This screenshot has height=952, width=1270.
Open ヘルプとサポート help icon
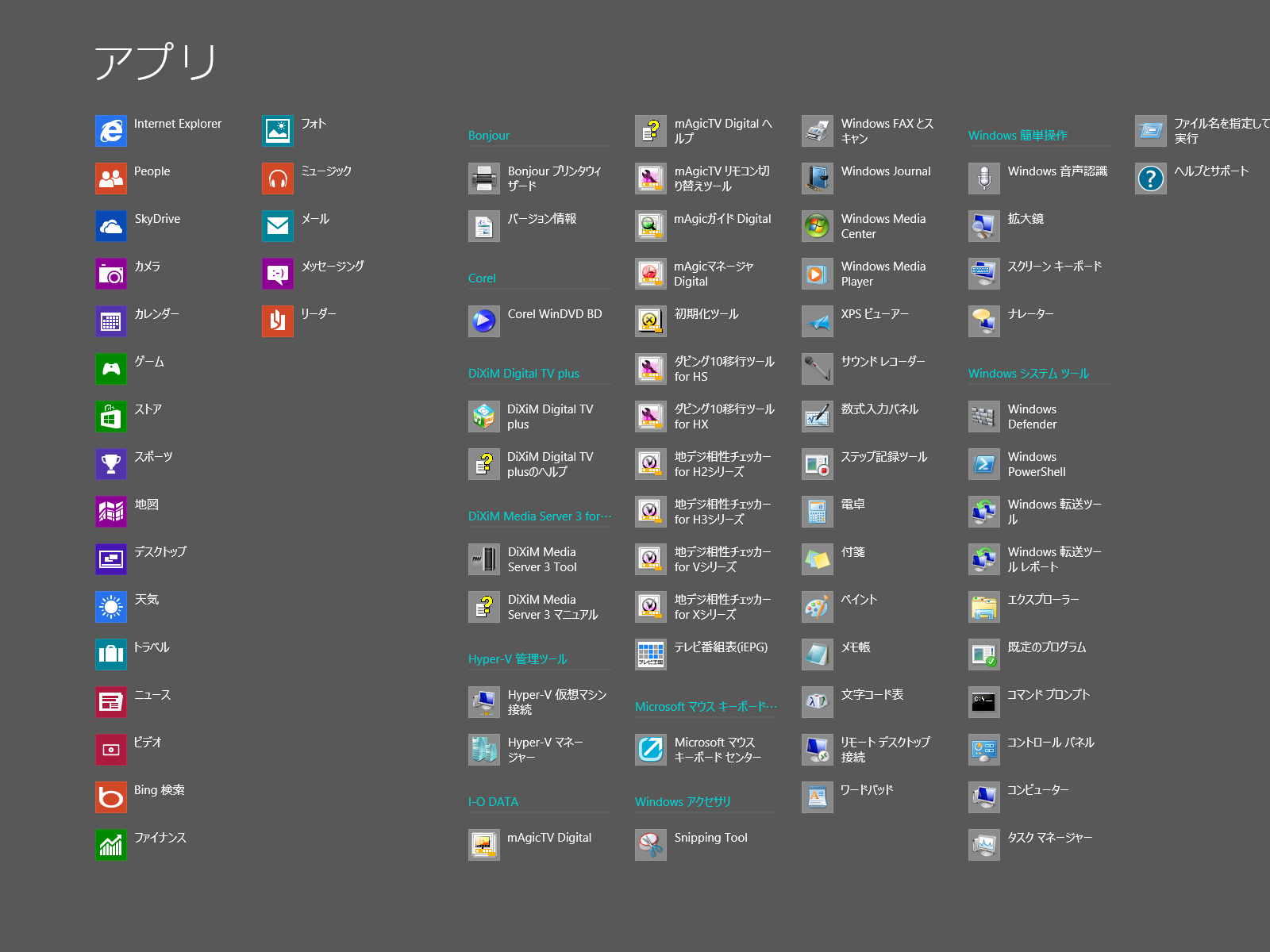pos(1151,178)
